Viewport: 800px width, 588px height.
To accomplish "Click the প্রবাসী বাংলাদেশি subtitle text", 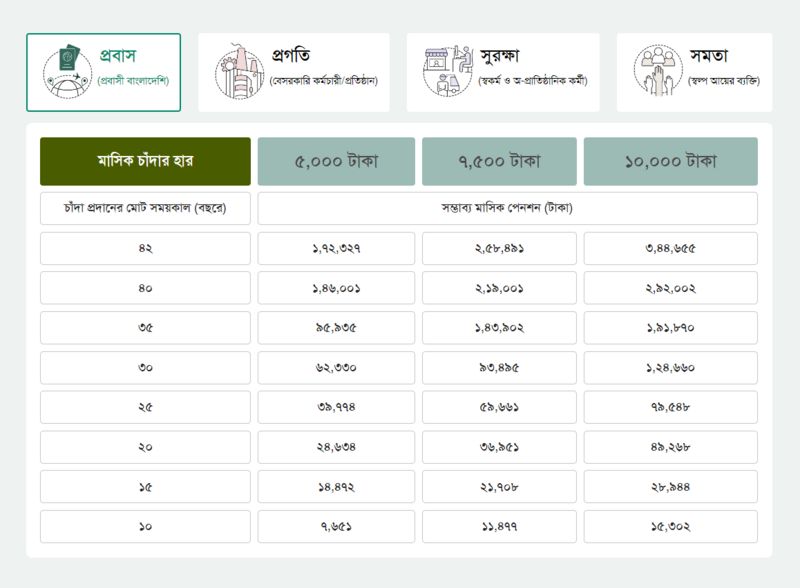I will 133,81.
